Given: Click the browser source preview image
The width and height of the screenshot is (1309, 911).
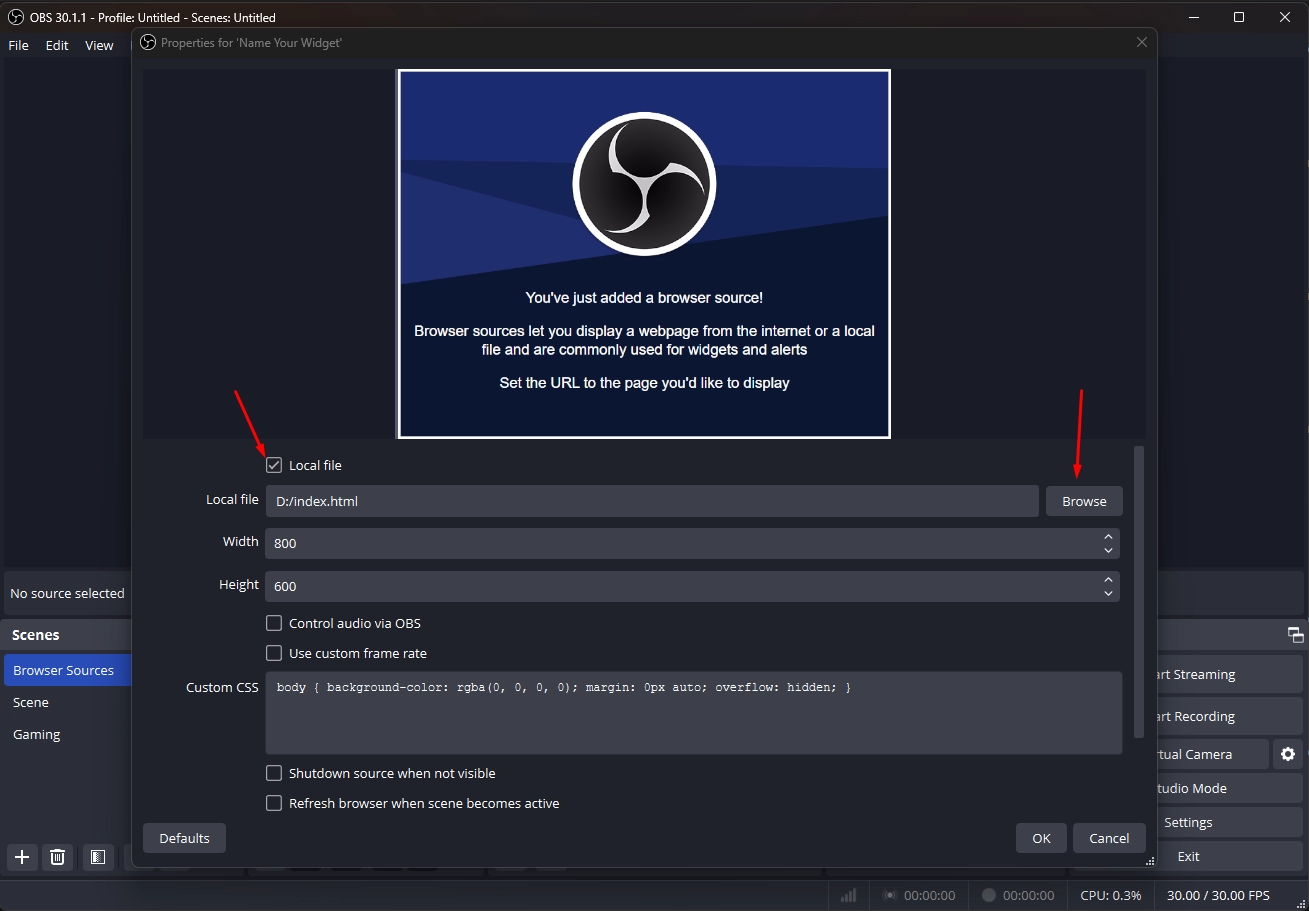Looking at the screenshot, I should [644, 254].
